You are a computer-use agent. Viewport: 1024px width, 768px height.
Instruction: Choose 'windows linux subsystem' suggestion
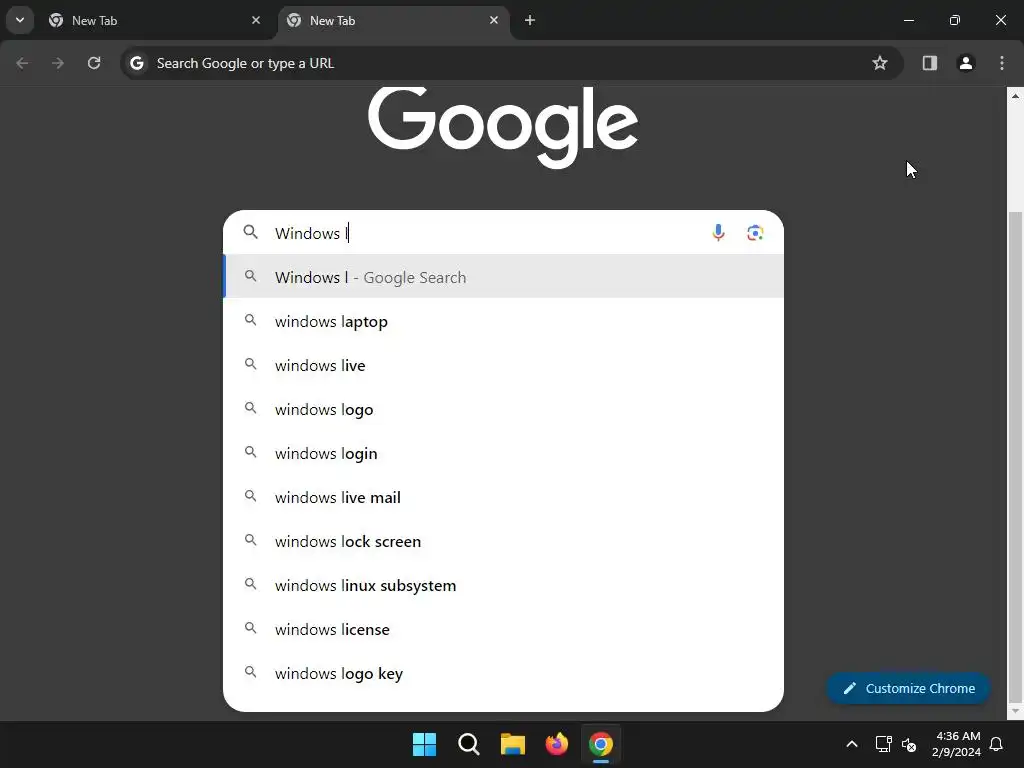tap(503, 585)
